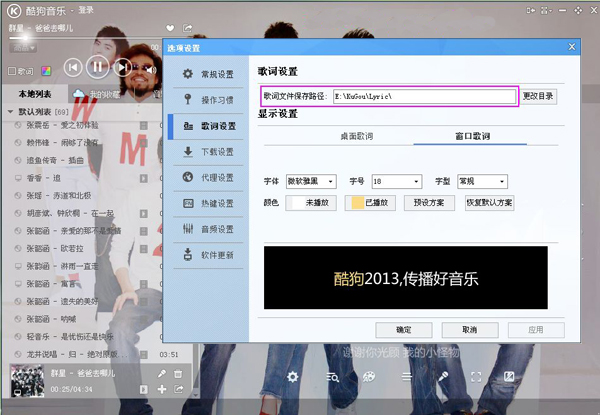Select song 赖伟锋 - 闹够了没有
600x415 pixels.
[x=62, y=143]
